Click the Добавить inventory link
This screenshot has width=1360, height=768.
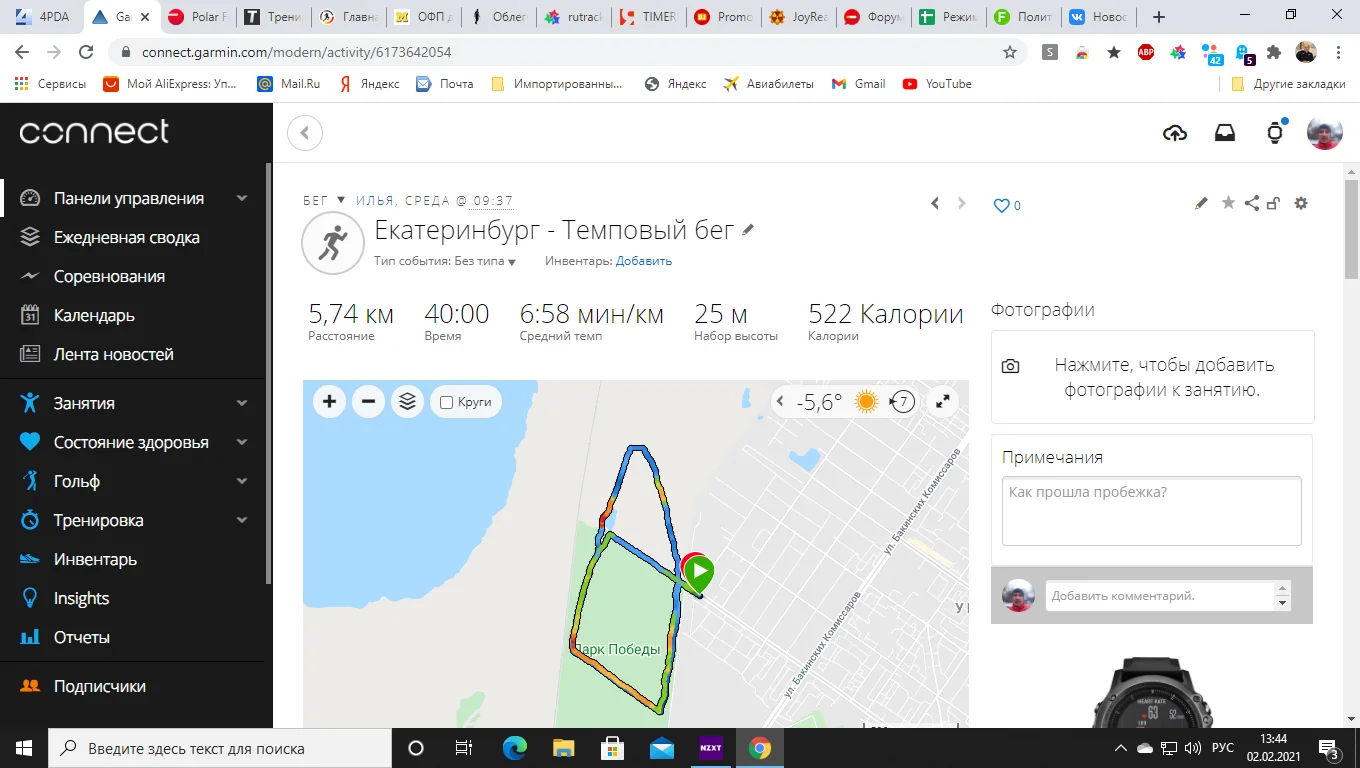click(x=644, y=261)
